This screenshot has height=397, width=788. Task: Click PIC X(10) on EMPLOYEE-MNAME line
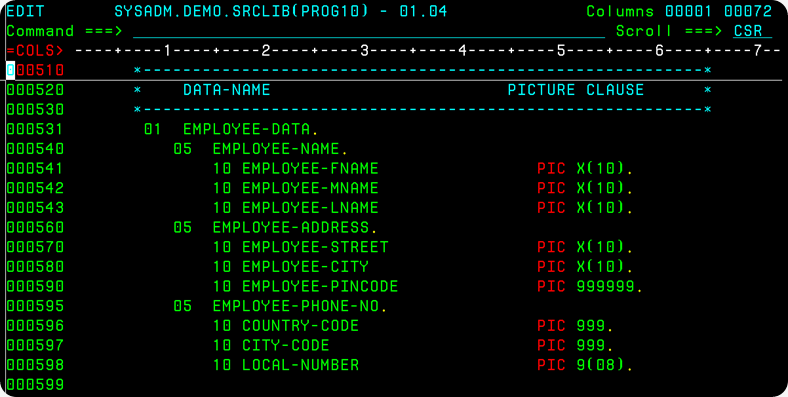tap(585, 188)
